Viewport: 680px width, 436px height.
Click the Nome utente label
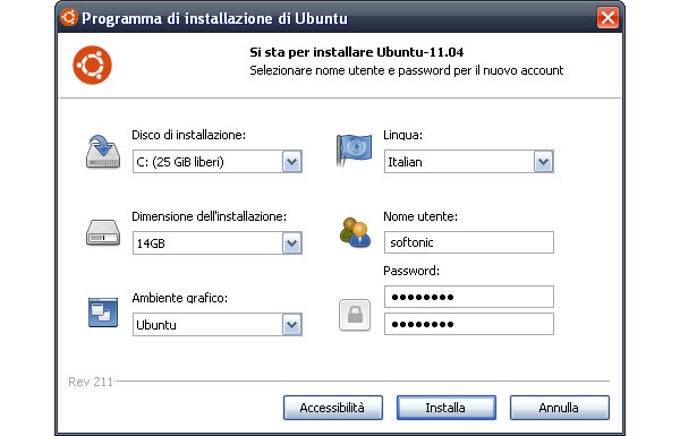pos(420,216)
